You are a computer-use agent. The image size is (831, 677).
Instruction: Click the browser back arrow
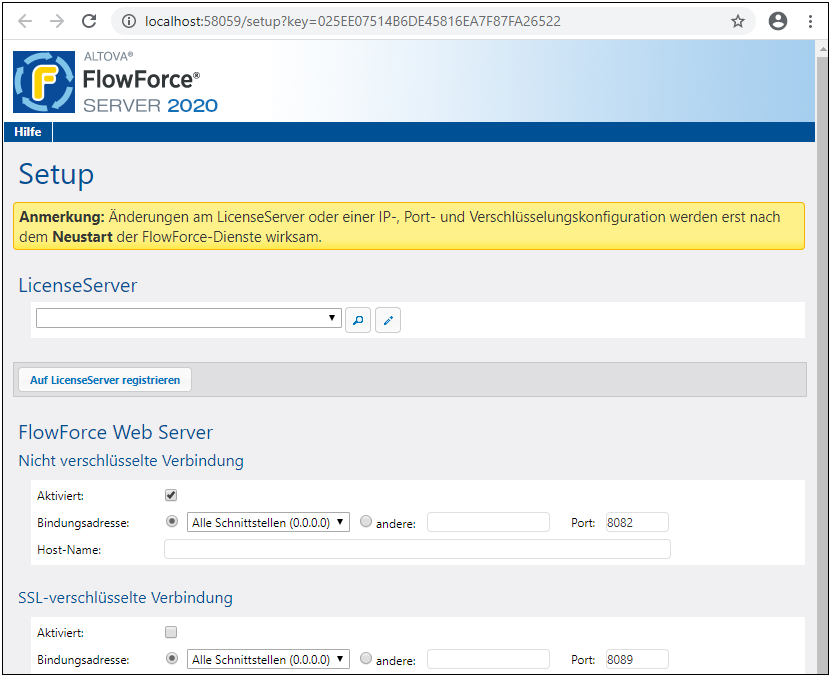(25, 21)
